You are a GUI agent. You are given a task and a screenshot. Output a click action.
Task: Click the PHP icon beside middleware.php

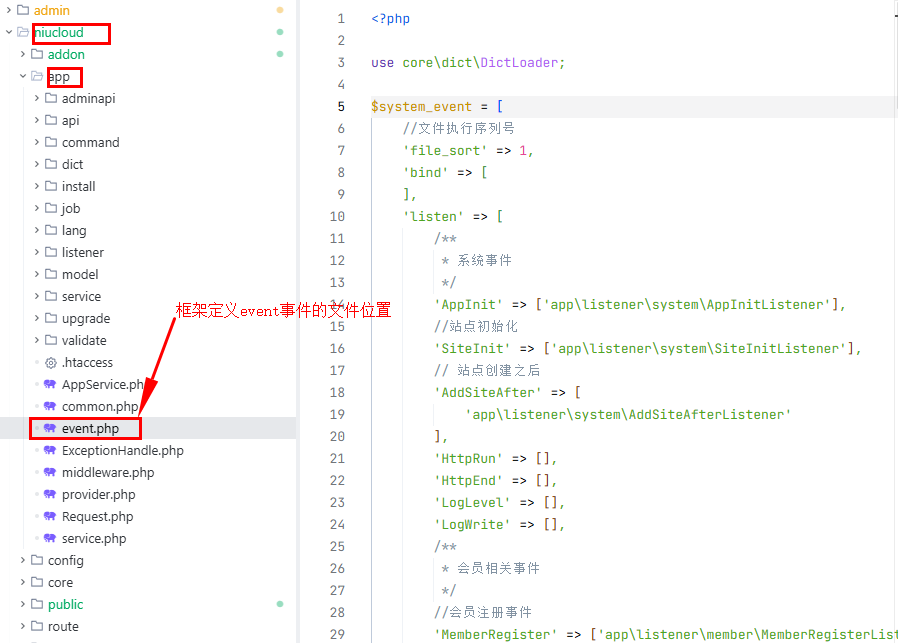[x=50, y=472]
